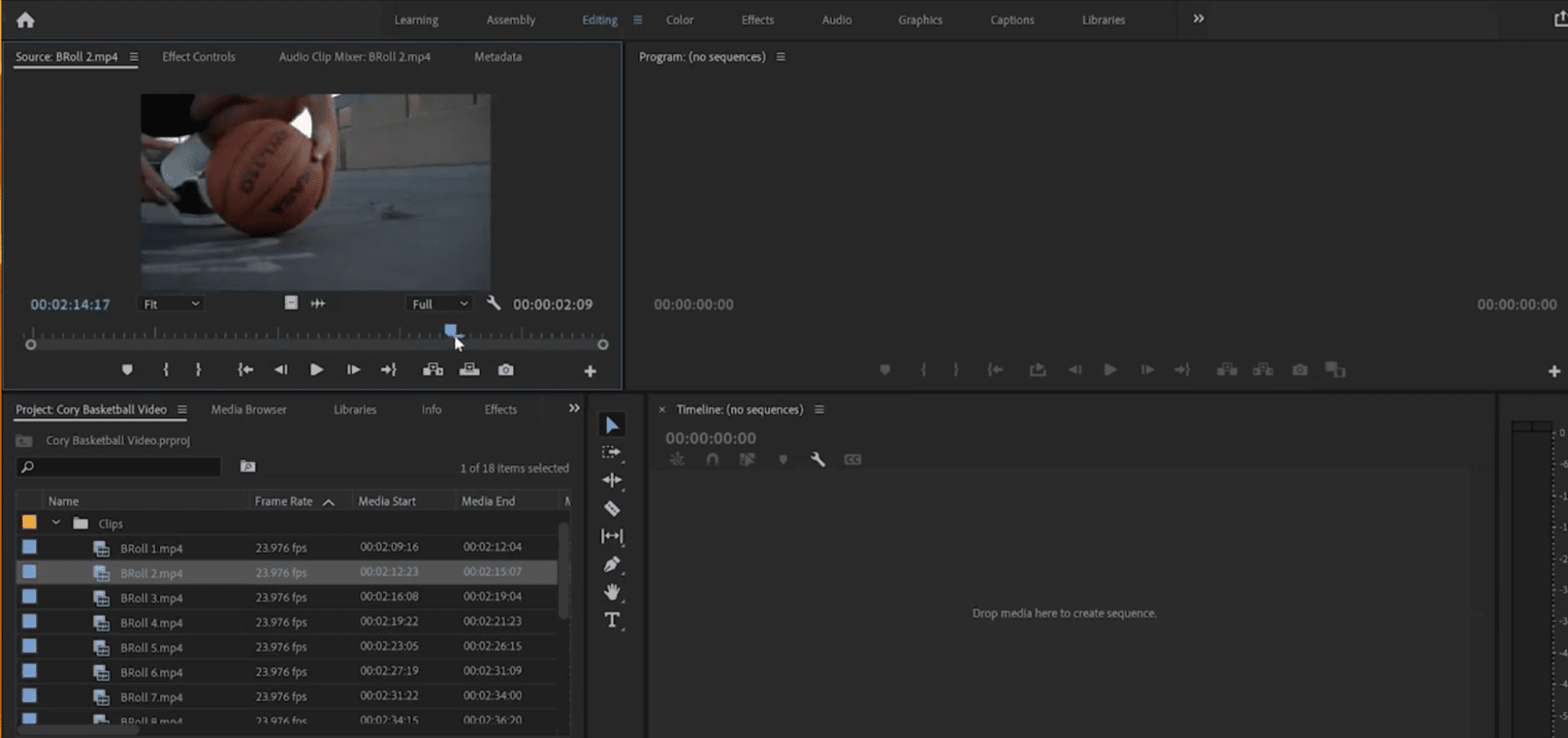The height and width of the screenshot is (738, 1568).
Task: Choose the Ripple Edit tool
Action: [612, 480]
